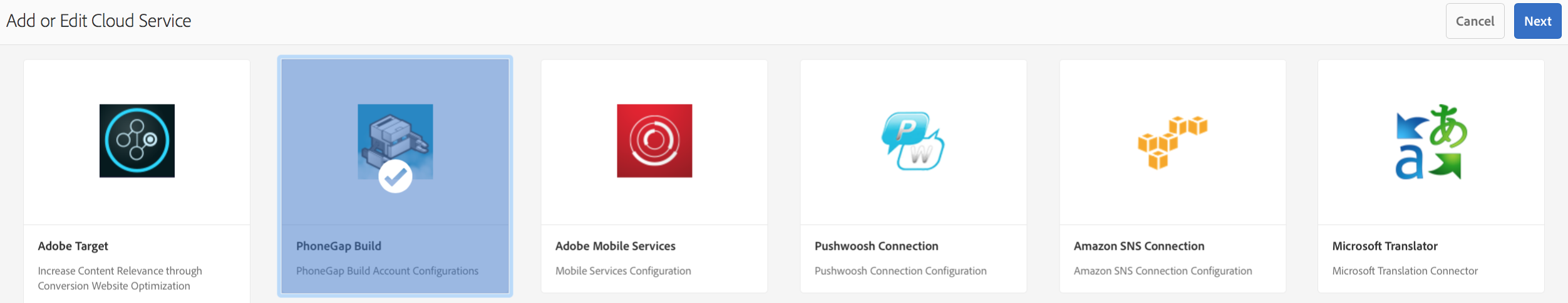1568x303 pixels.
Task: Click the PhoneGap Build robot icon
Action: tap(395, 141)
